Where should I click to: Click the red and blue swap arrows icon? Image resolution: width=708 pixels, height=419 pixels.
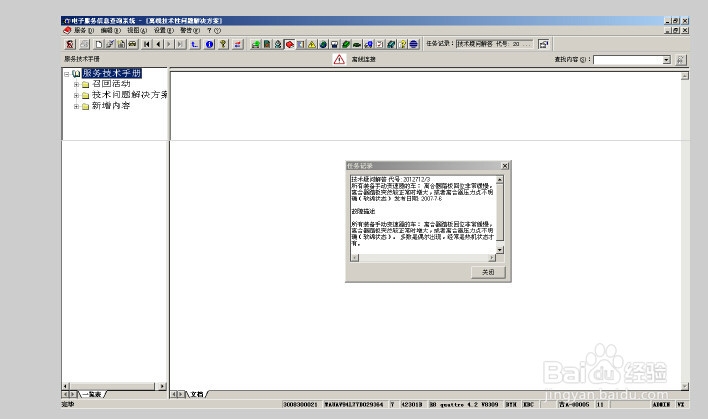[x=238, y=44]
